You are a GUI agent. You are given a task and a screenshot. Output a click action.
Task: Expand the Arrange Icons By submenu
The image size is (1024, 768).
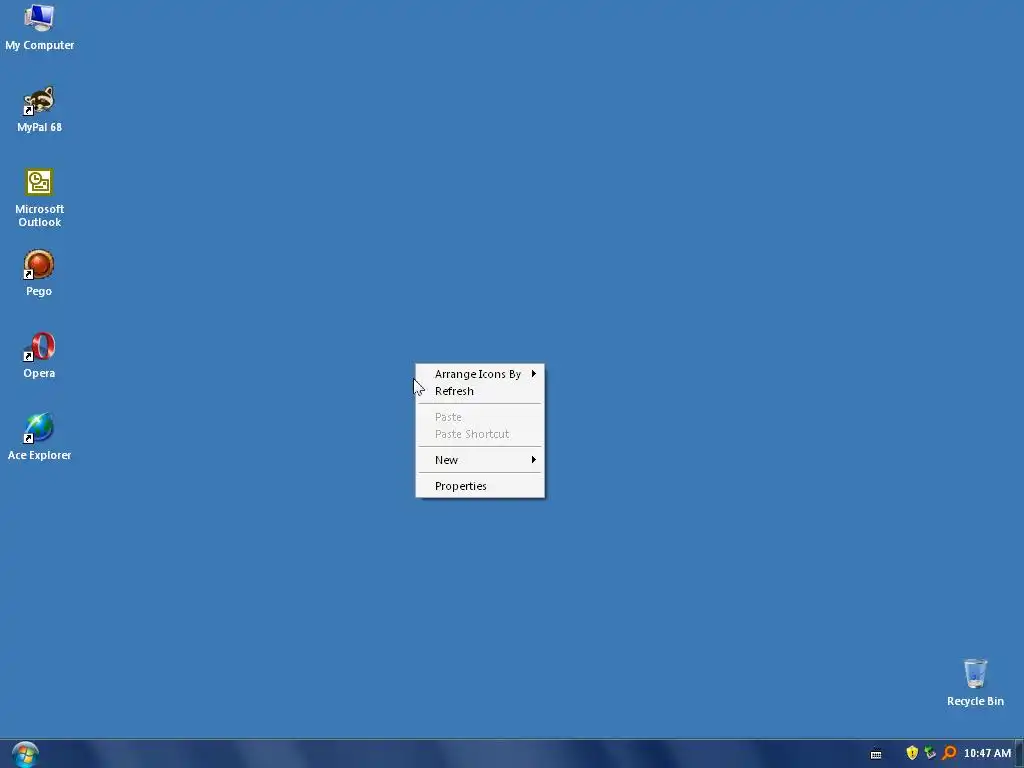tap(480, 374)
